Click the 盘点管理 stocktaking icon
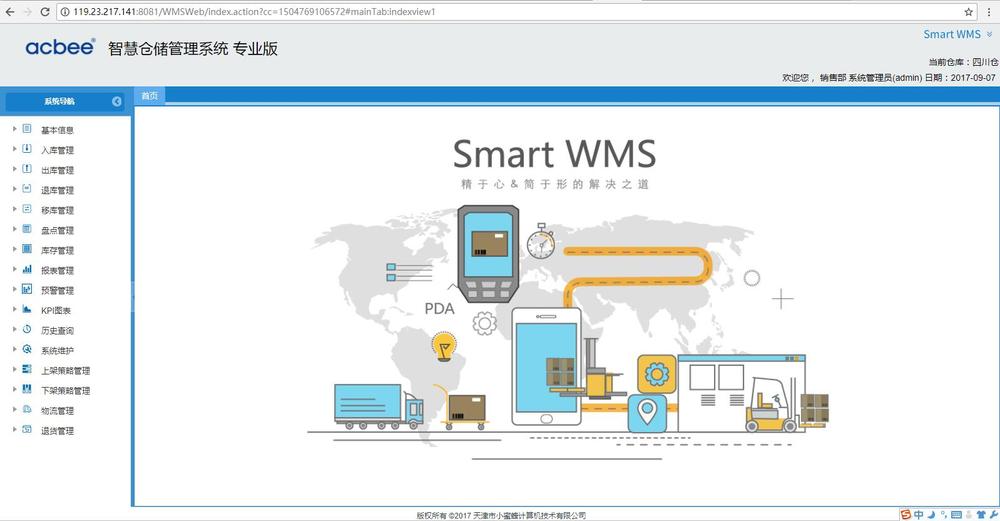 click(27, 229)
